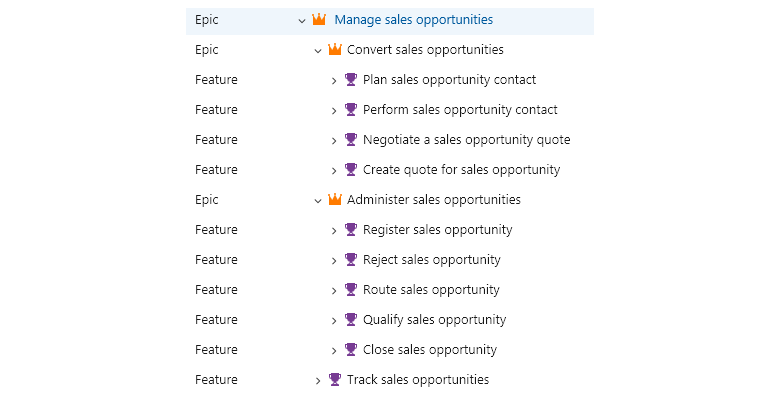Click Feature type cell of Register sales opportunity
The image size is (784, 403).
pyautogui.click(x=216, y=230)
